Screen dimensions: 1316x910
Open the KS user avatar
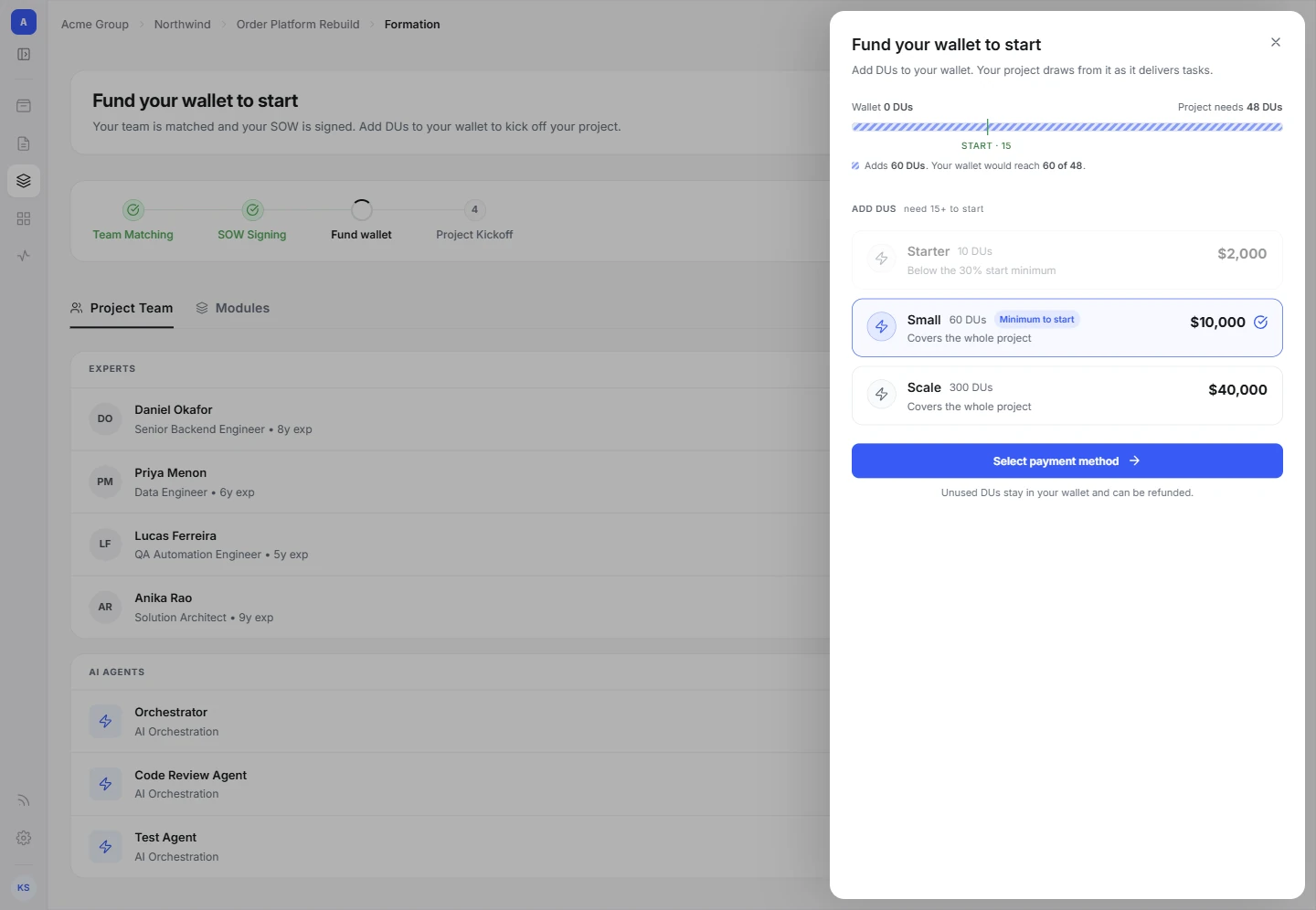pyautogui.click(x=24, y=887)
